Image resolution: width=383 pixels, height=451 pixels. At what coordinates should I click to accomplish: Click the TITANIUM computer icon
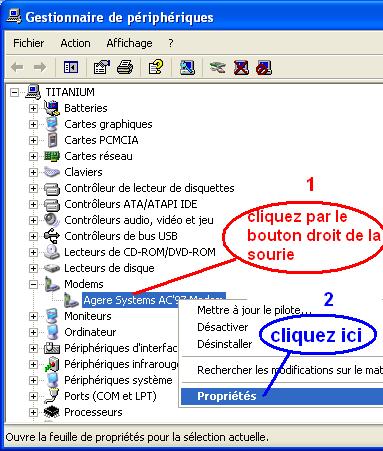[x=33, y=92]
